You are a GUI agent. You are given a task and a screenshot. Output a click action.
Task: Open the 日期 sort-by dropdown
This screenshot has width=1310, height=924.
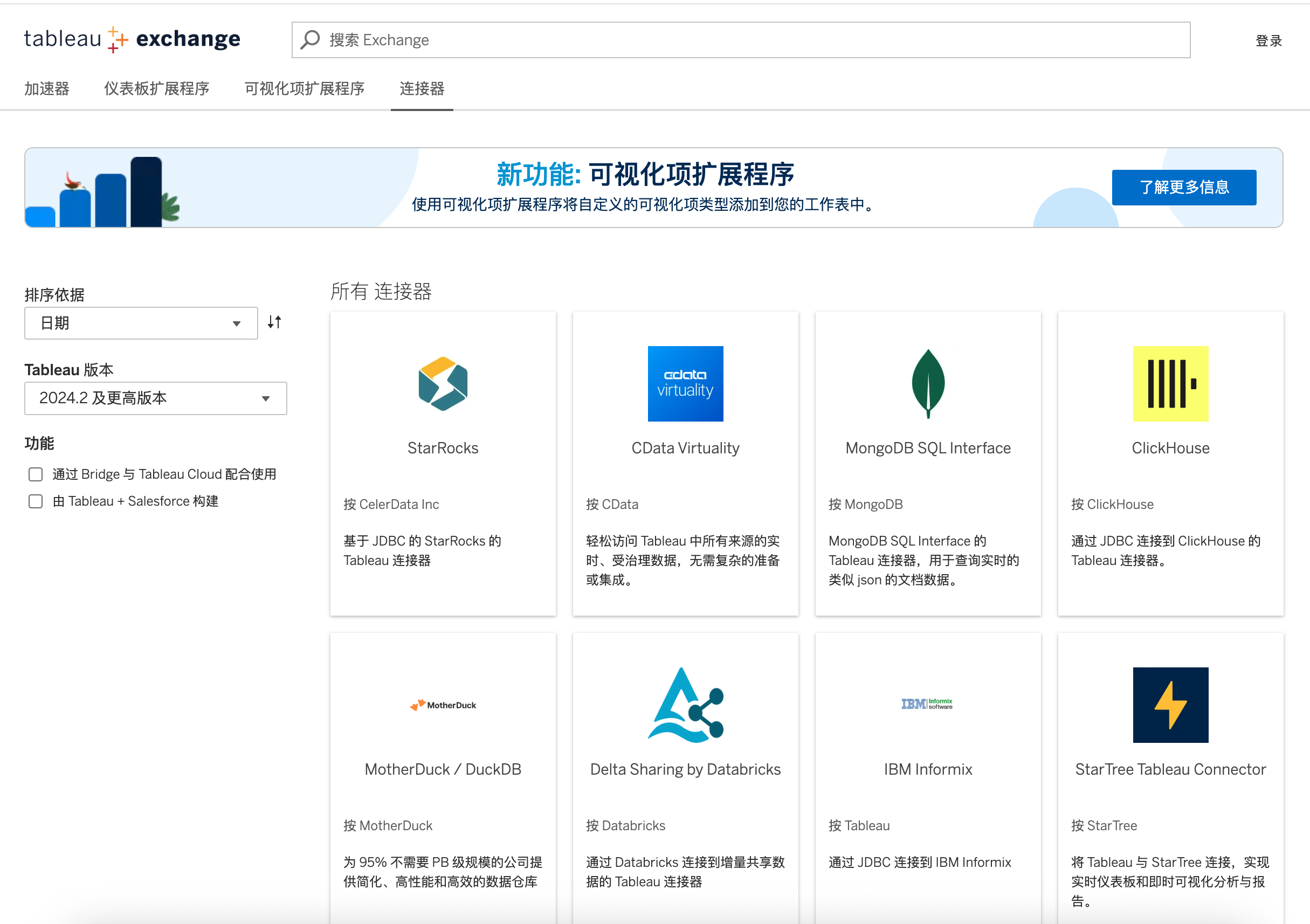(141, 323)
